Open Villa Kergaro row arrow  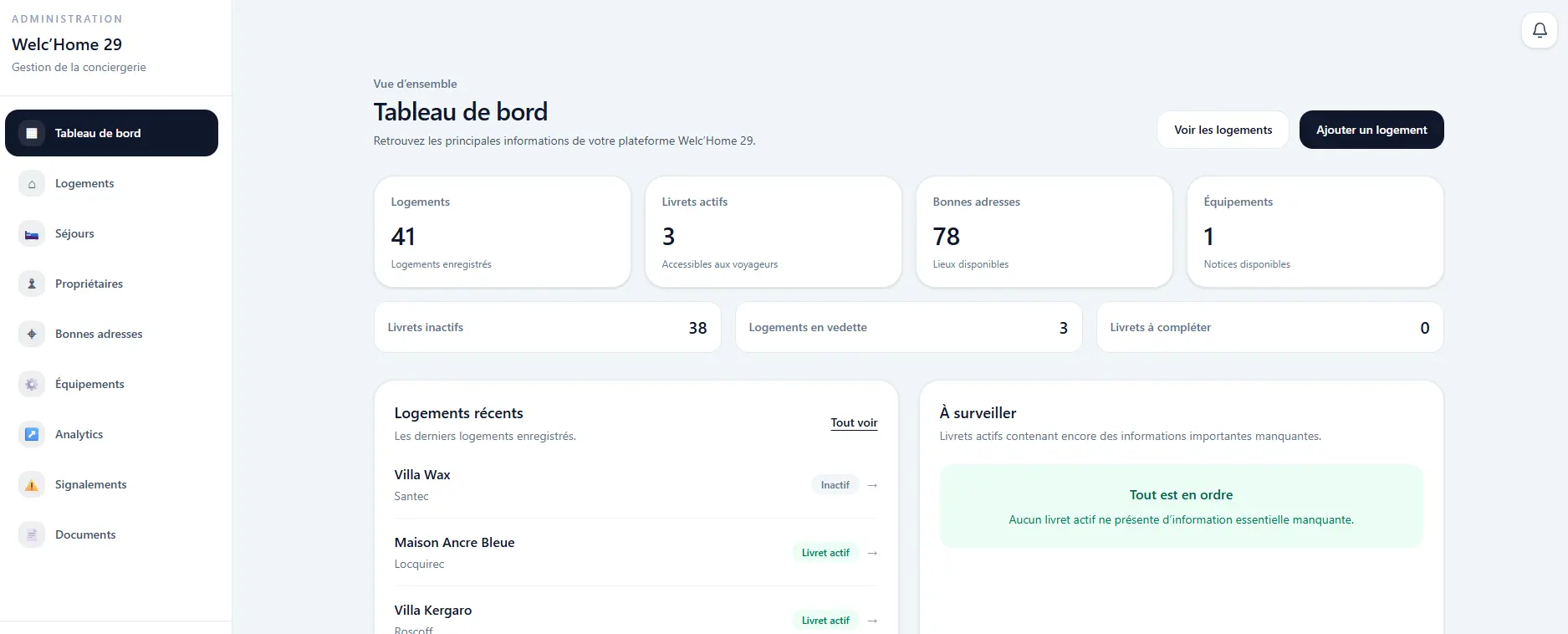(872, 621)
